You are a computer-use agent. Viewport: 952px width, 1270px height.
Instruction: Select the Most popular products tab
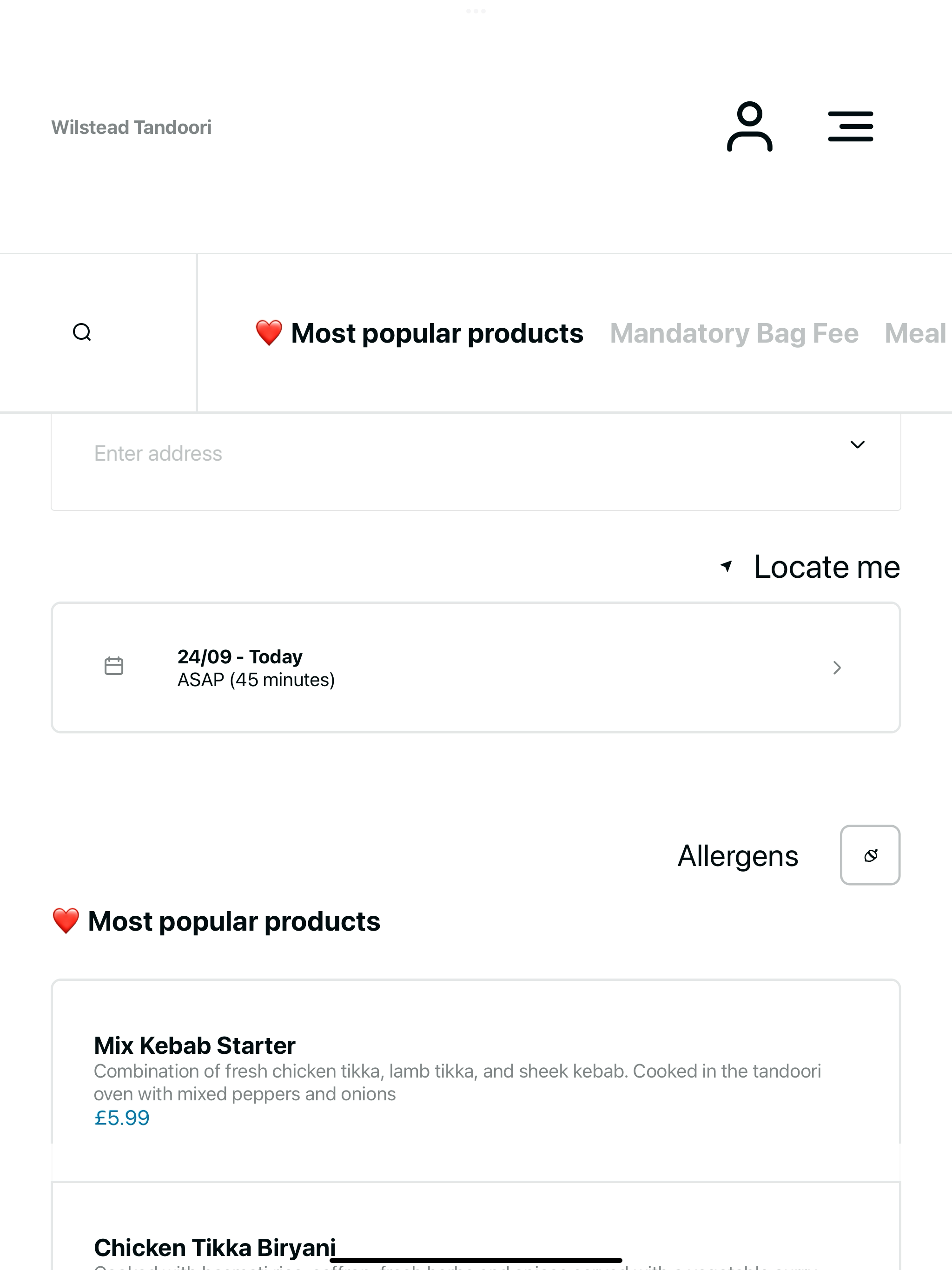[419, 334]
